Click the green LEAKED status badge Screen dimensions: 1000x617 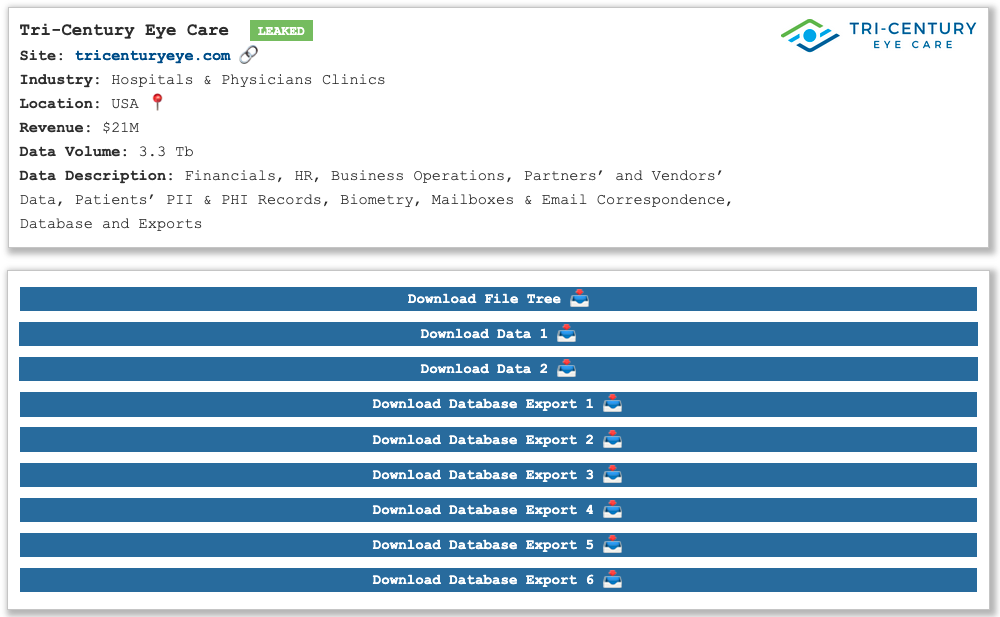(281, 31)
